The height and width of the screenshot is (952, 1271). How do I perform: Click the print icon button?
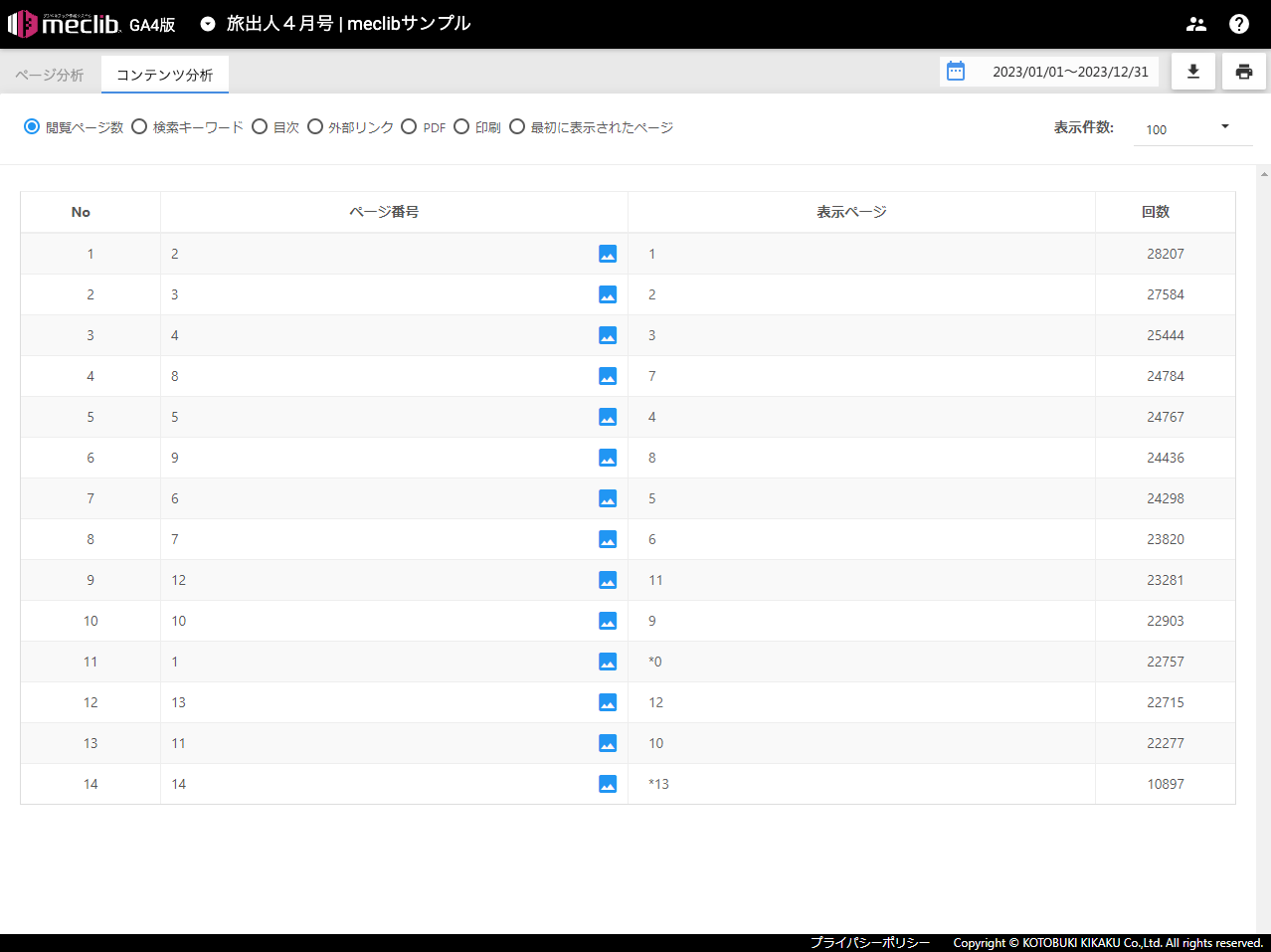(1243, 72)
